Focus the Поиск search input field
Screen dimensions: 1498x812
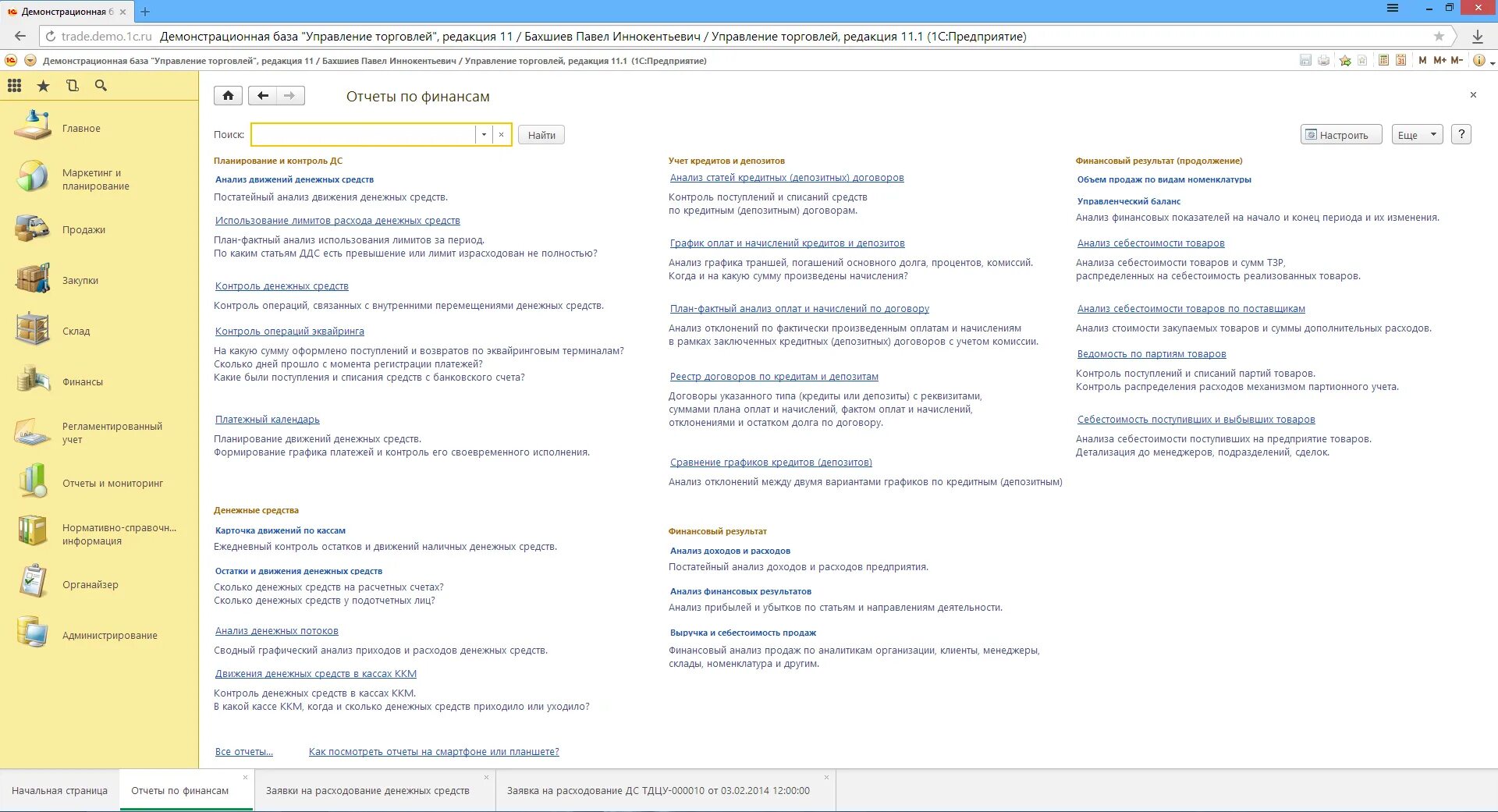point(364,135)
